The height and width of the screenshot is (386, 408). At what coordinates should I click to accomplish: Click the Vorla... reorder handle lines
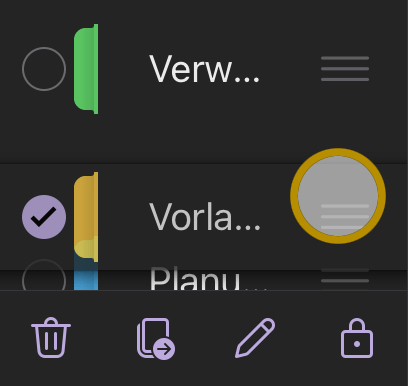pyautogui.click(x=345, y=217)
